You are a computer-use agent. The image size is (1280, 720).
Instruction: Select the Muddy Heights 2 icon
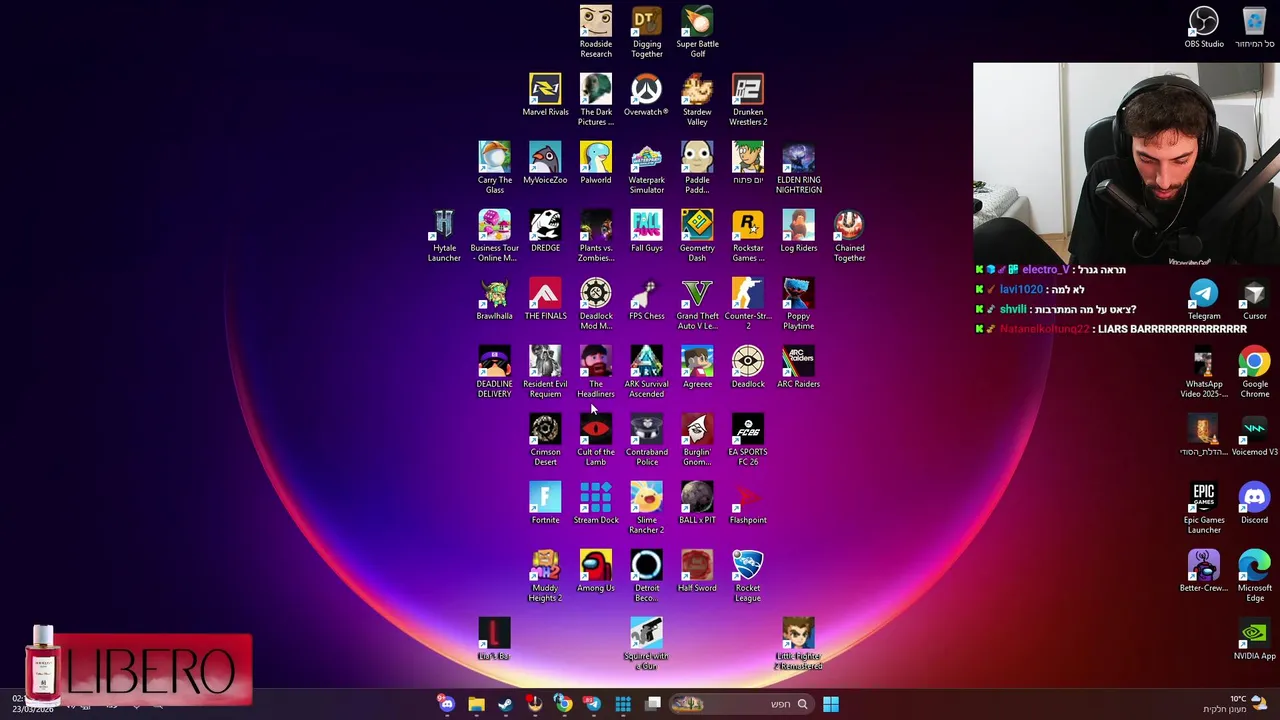[545, 576]
